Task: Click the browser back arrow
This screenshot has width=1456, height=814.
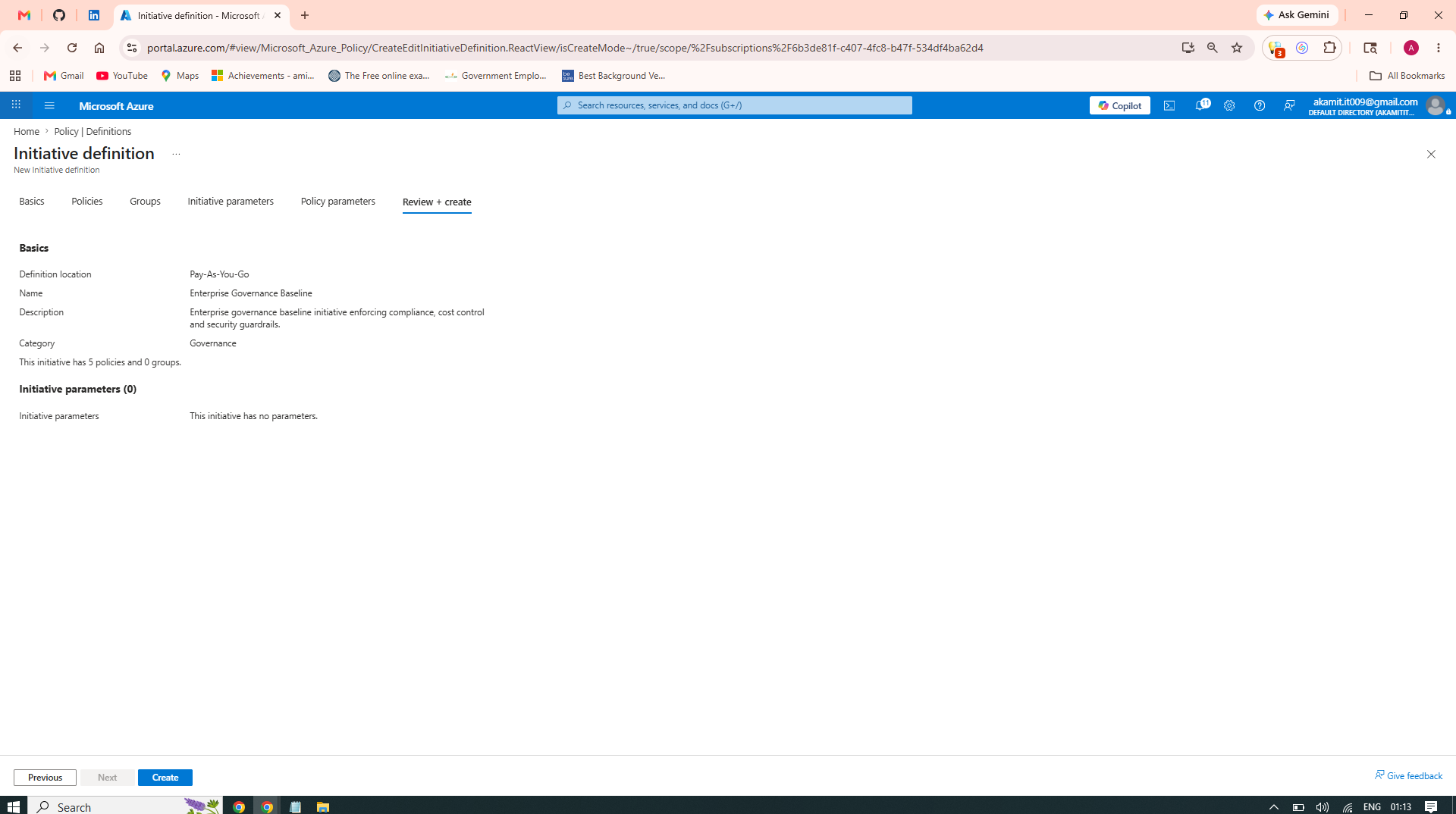Action: click(x=17, y=48)
